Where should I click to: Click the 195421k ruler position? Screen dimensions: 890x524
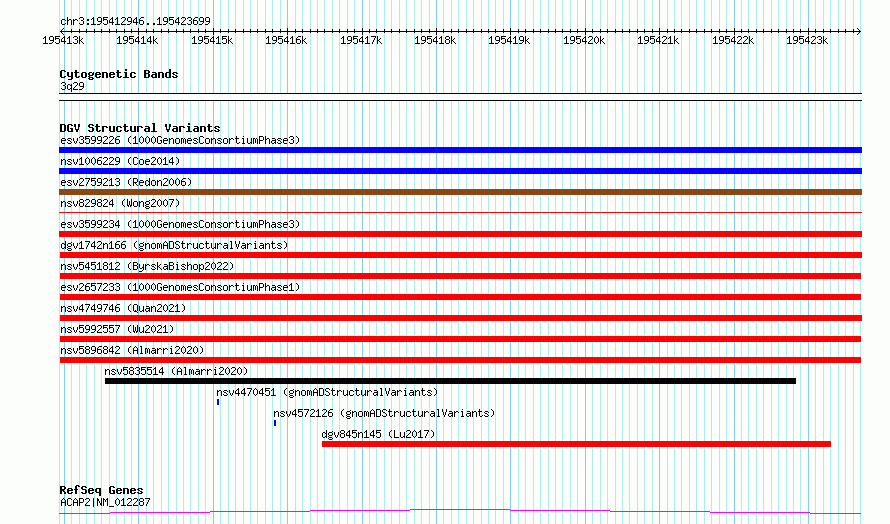tap(658, 40)
